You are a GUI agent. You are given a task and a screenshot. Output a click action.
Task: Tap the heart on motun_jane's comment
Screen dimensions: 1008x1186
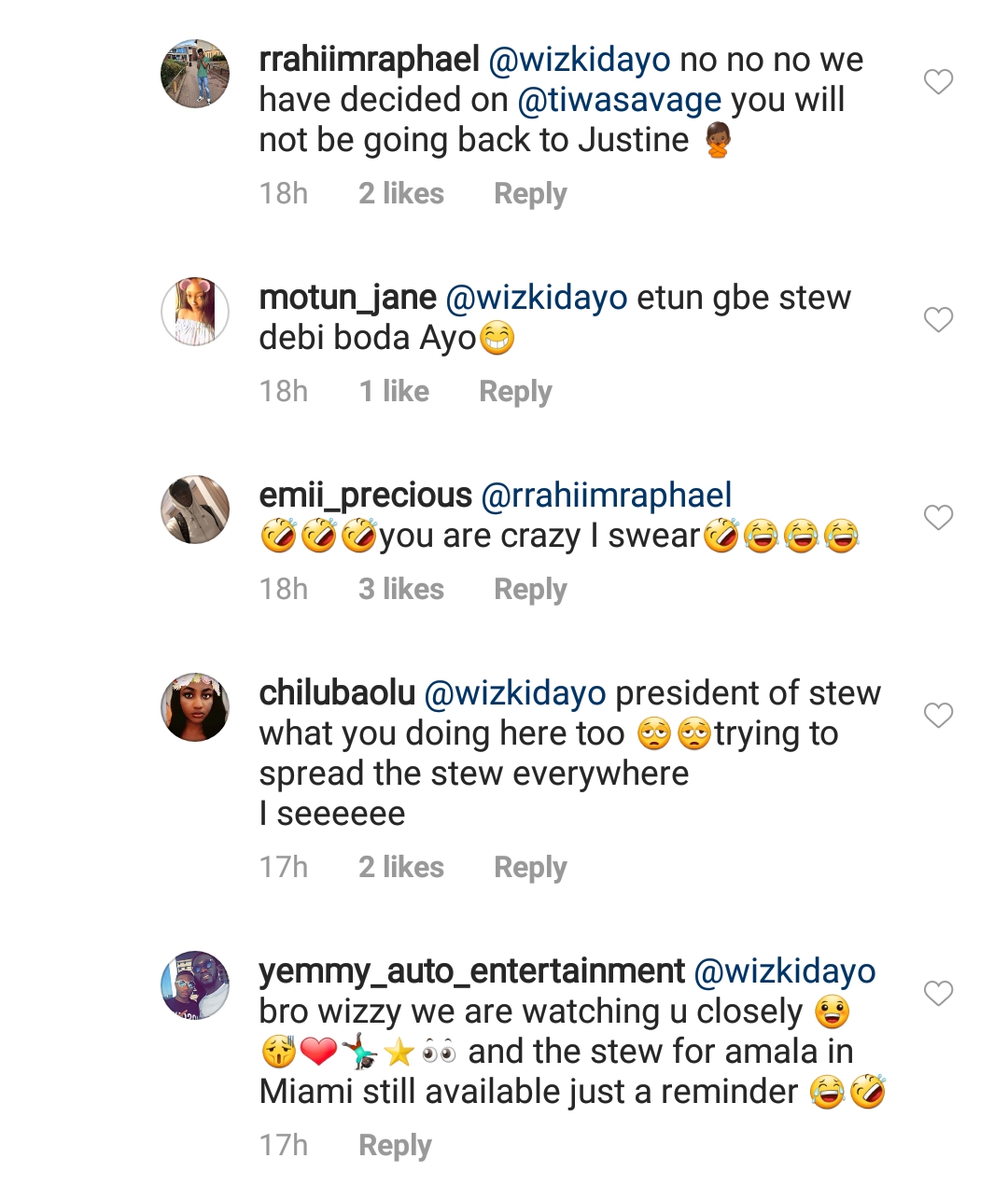pyautogui.click(x=938, y=320)
